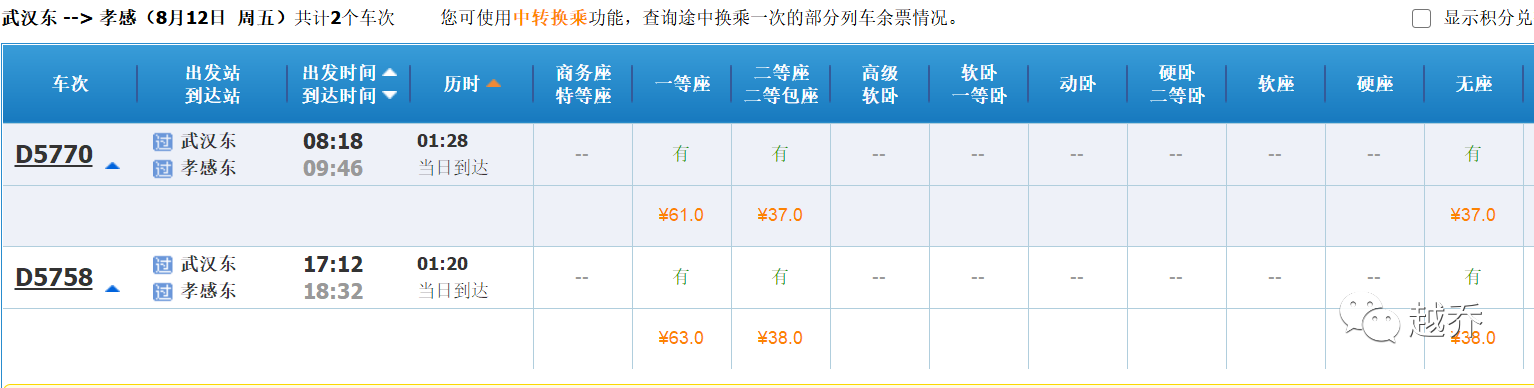Click the 出发站 到达站 column header
This screenshot has width=1534, height=388.
pos(212,84)
